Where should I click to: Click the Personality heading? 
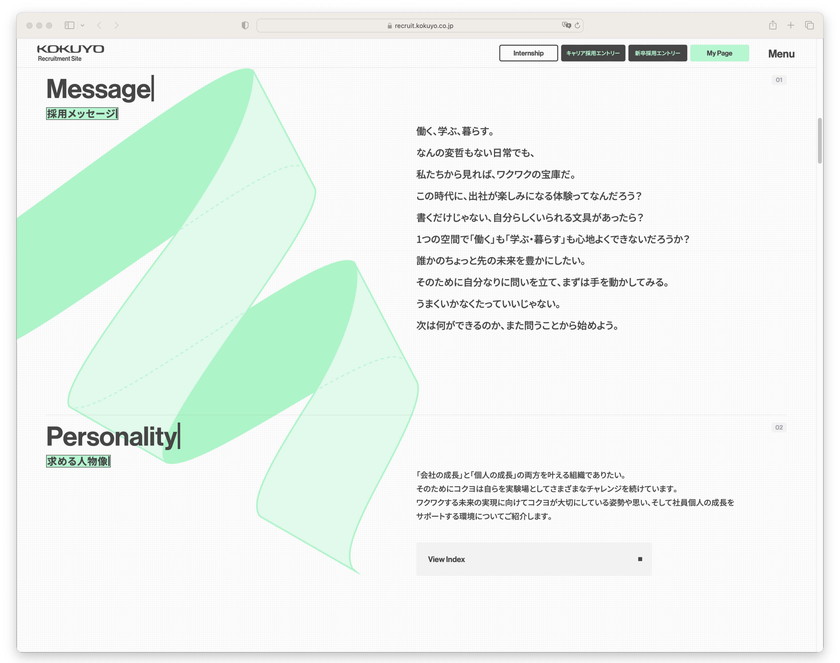click(x=113, y=436)
